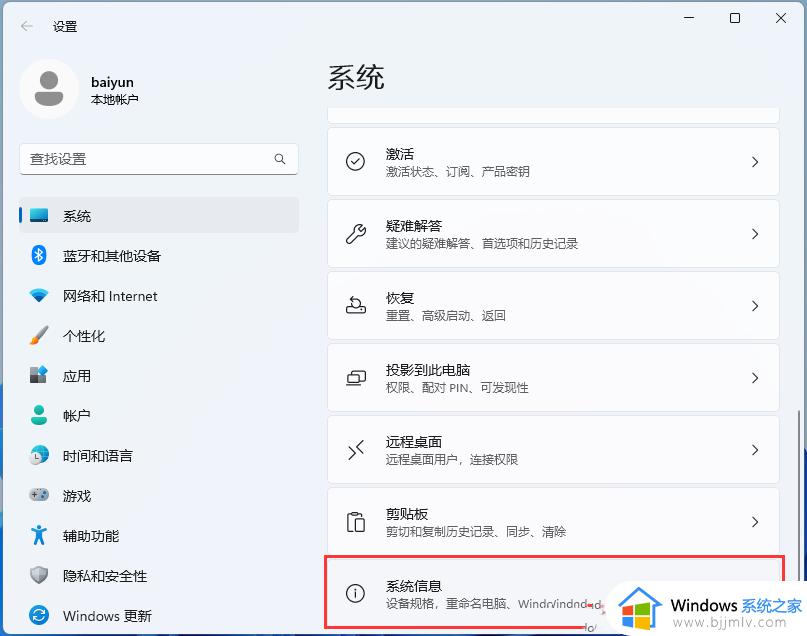This screenshot has width=807, height=636.
Task: Open the 帐户 category
Action: coord(159,415)
